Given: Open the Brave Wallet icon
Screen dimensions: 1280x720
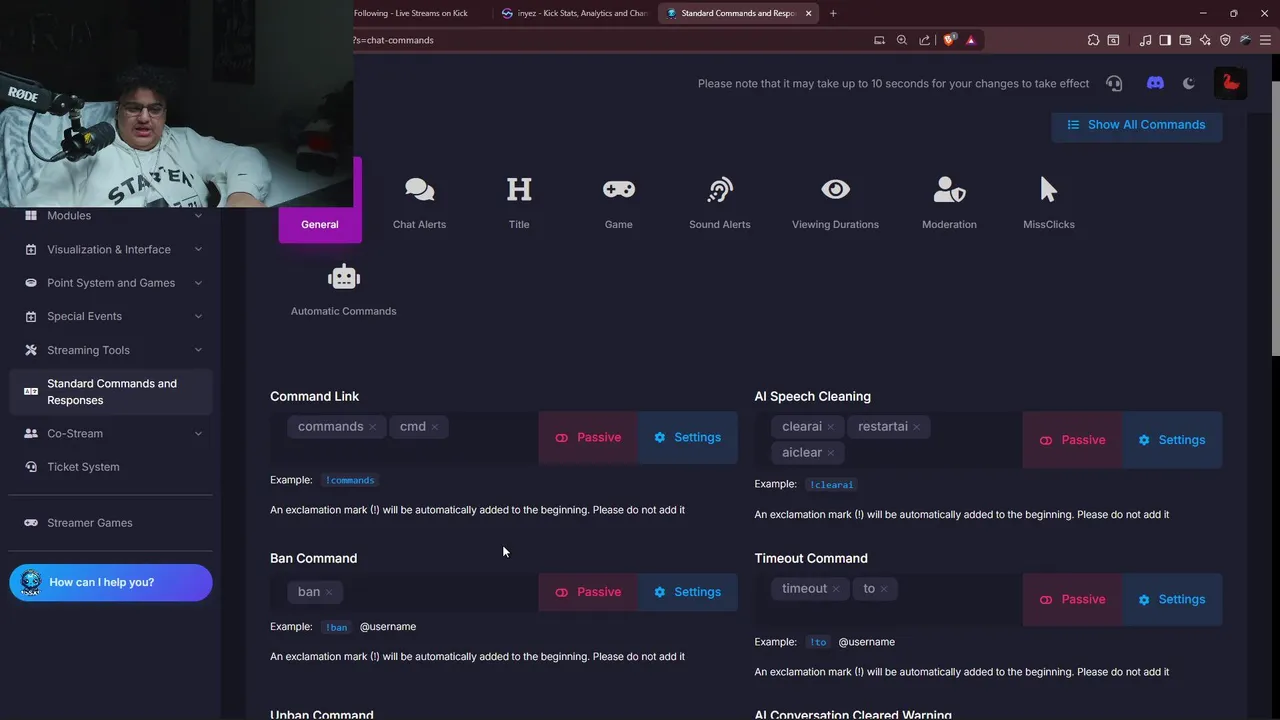Looking at the screenshot, I should coord(1185,40).
